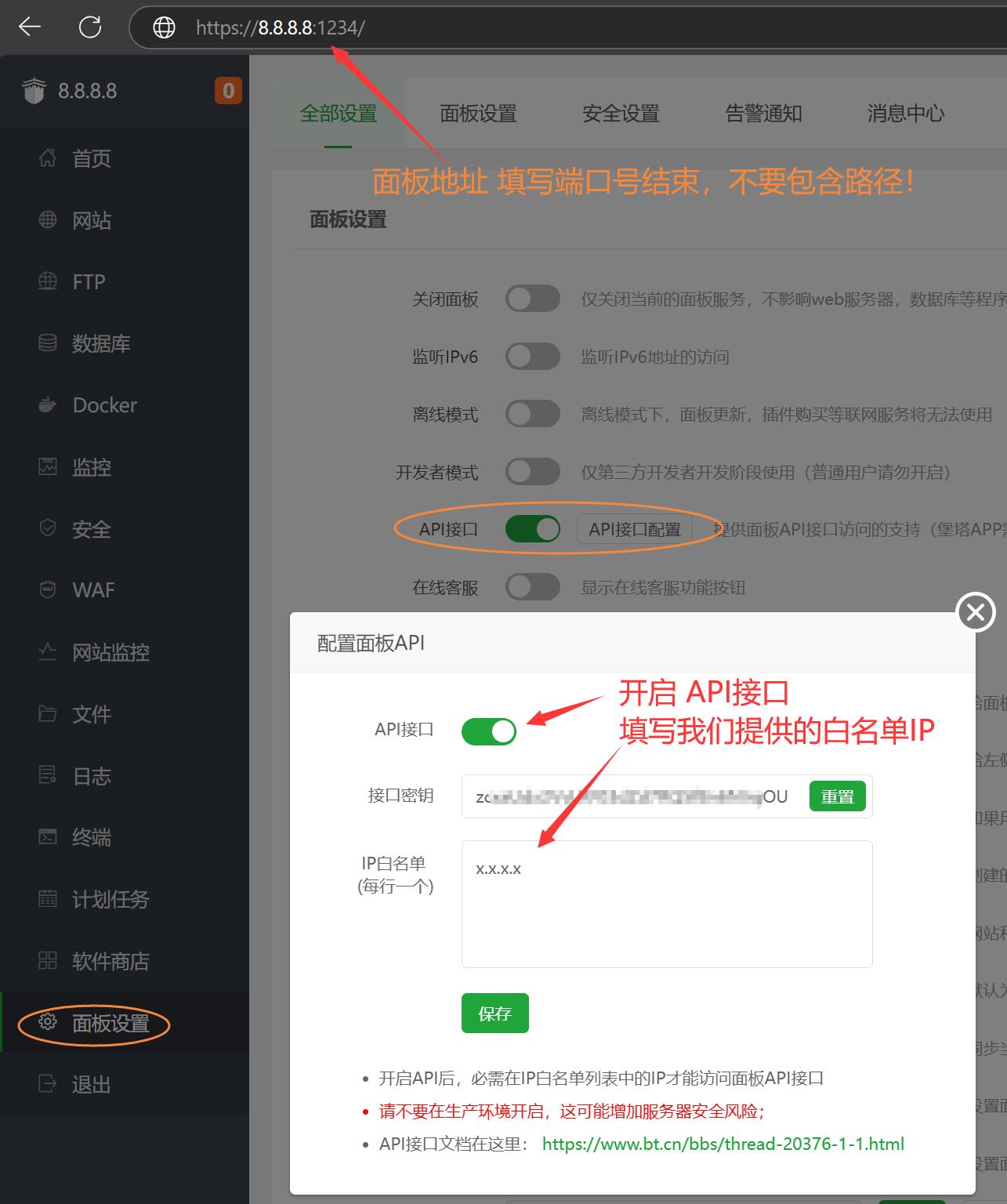Click the Docker whale icon in sidebar
This screenshot has height=1204, width=1007.
(x=48, y=405)
